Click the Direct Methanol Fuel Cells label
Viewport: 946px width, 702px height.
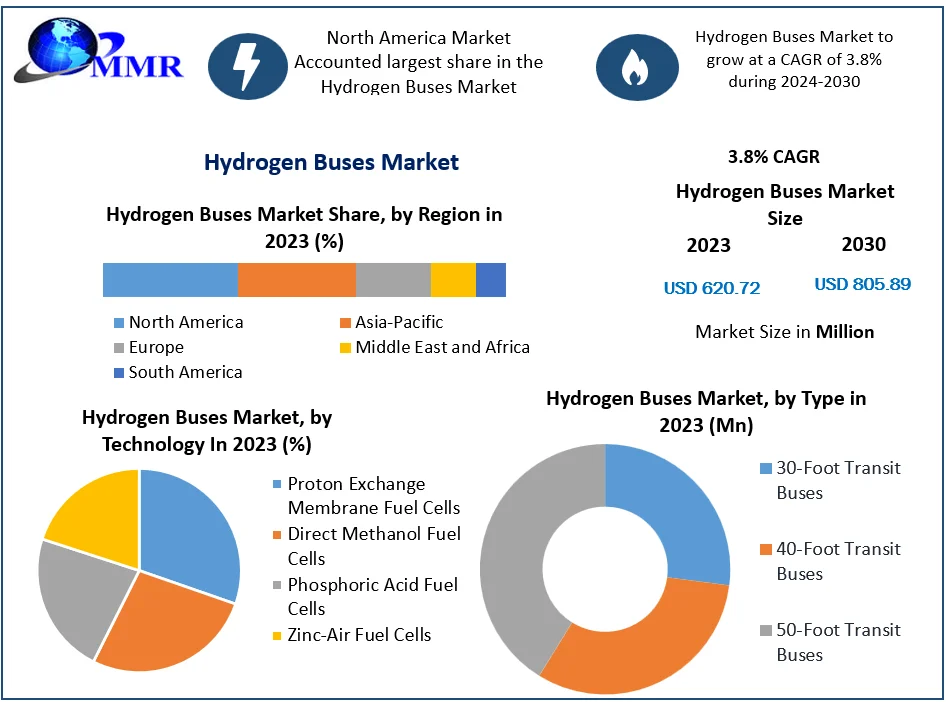(373, 546)
